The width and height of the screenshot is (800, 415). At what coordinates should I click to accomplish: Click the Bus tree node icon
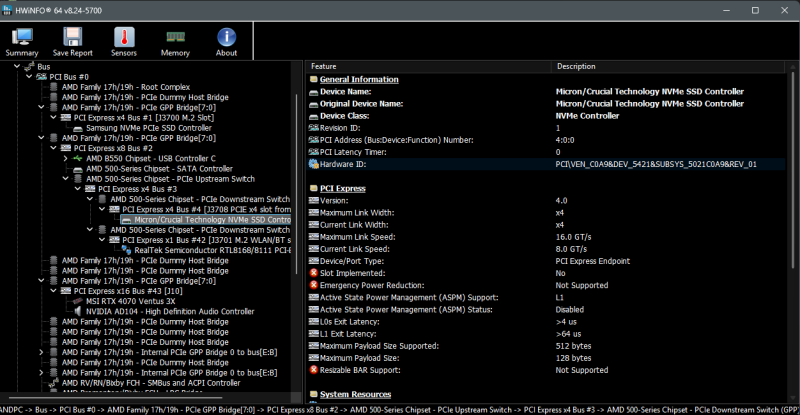[29, 66]
